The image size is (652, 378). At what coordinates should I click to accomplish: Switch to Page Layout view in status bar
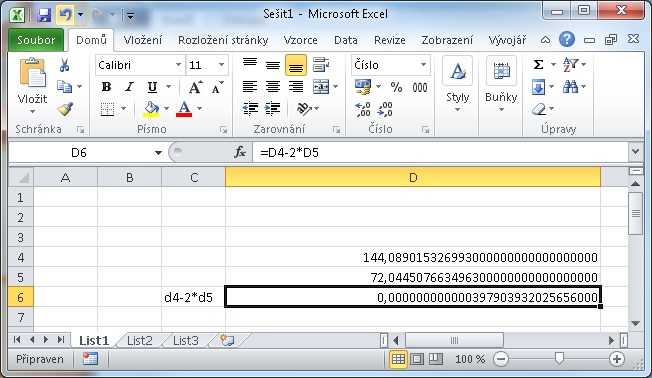coord(417,359)
